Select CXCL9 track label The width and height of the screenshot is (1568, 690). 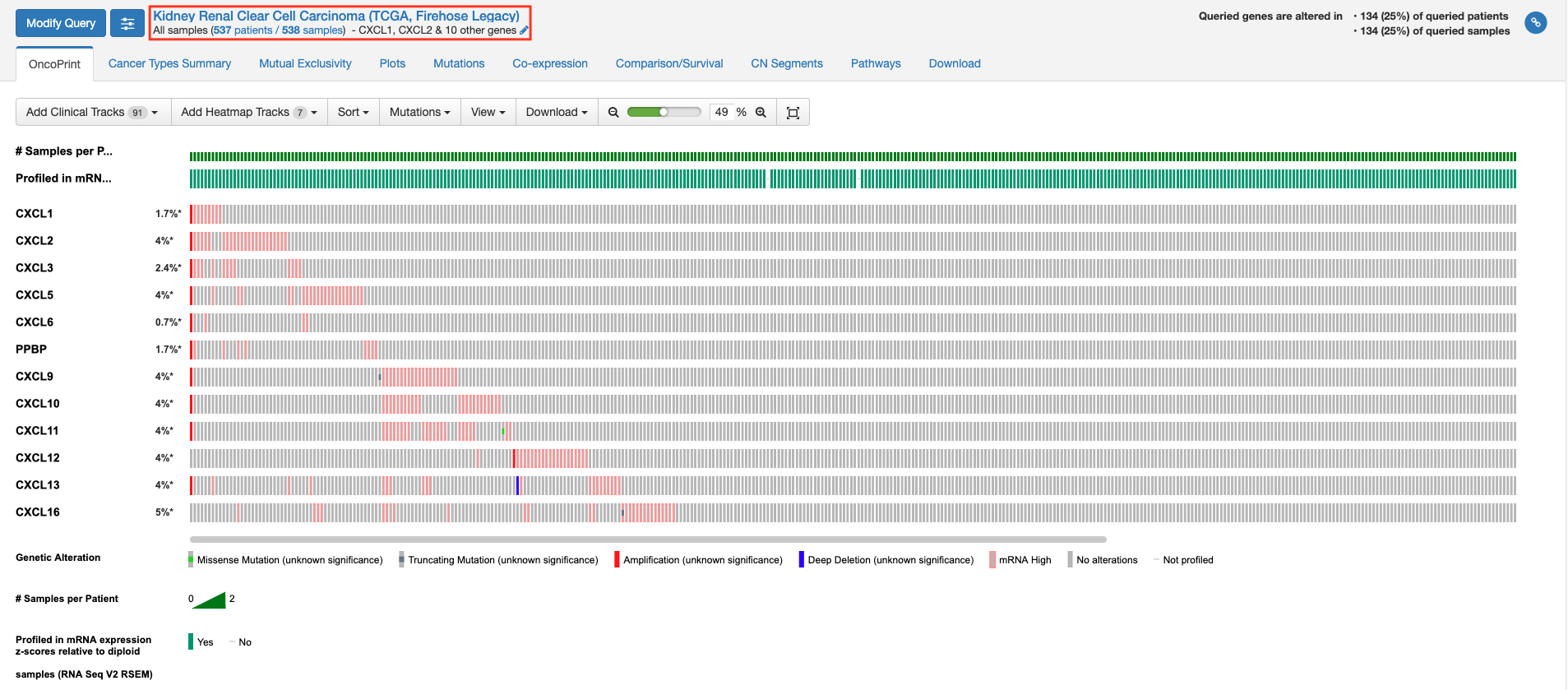(35, 377)
